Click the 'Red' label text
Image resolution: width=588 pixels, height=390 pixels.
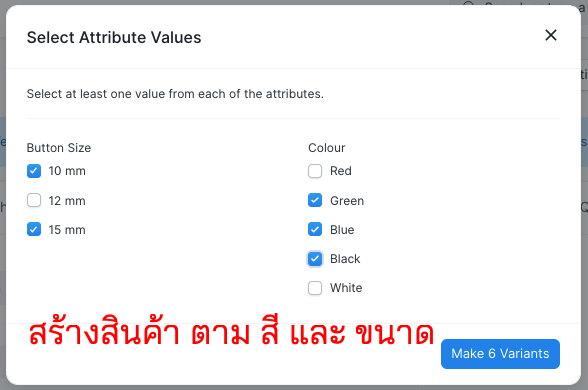tap(341, 171)
